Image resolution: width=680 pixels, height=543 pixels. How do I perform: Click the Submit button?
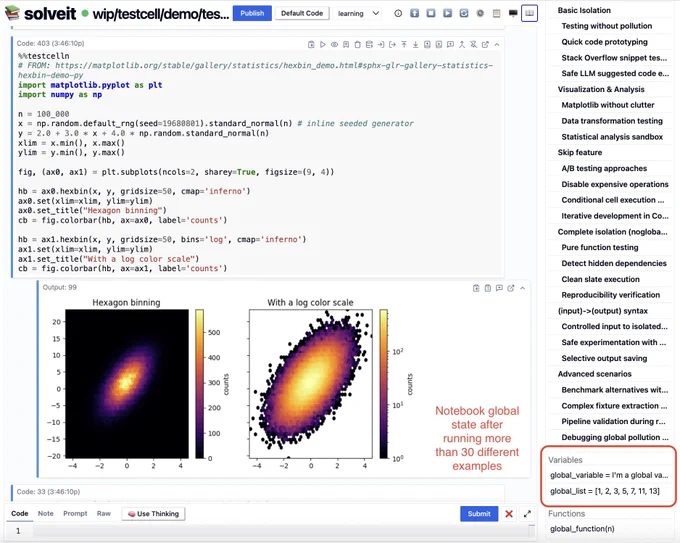[479, 514]
